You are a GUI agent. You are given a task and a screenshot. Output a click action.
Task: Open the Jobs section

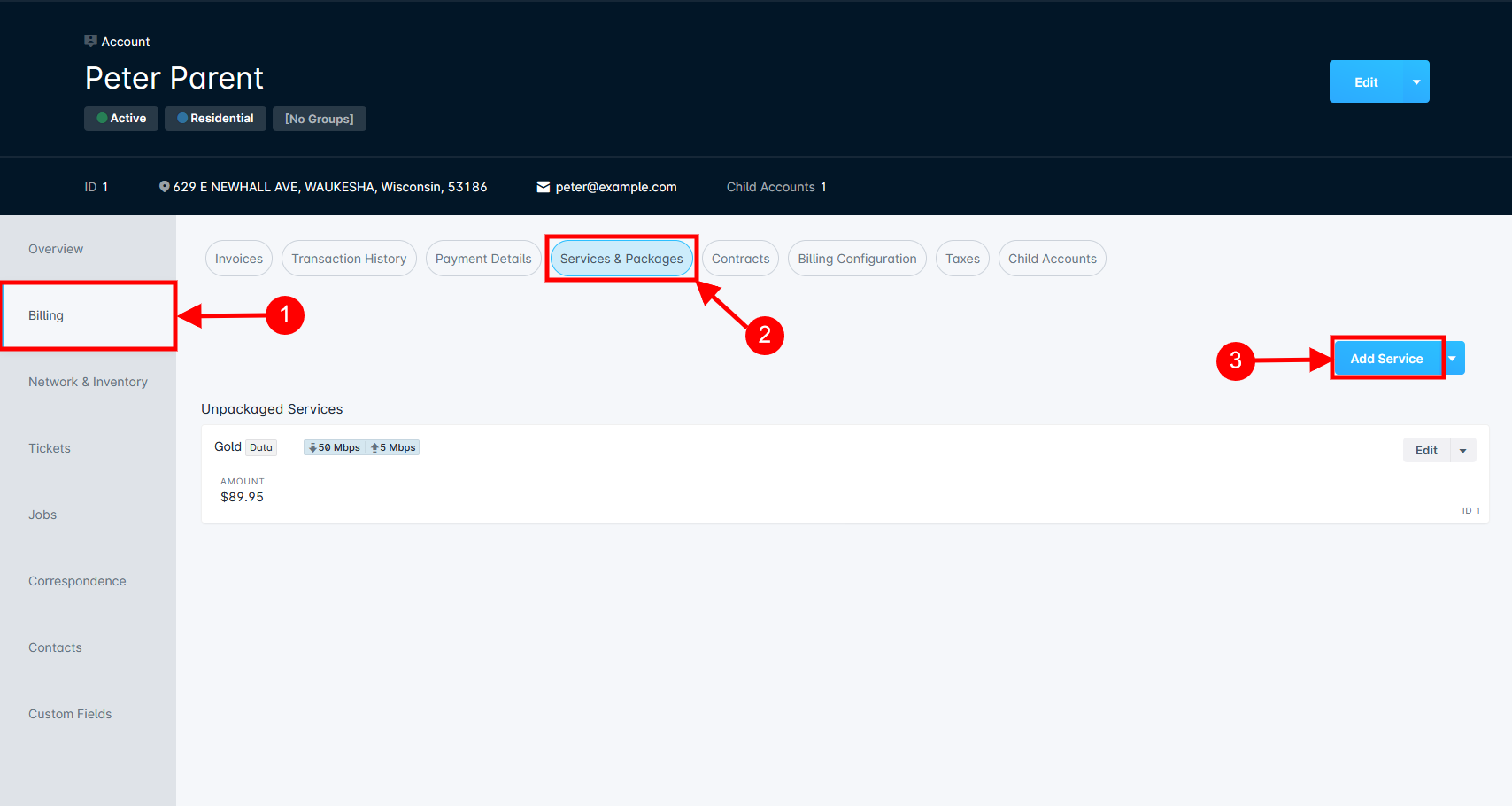[88, 515]
